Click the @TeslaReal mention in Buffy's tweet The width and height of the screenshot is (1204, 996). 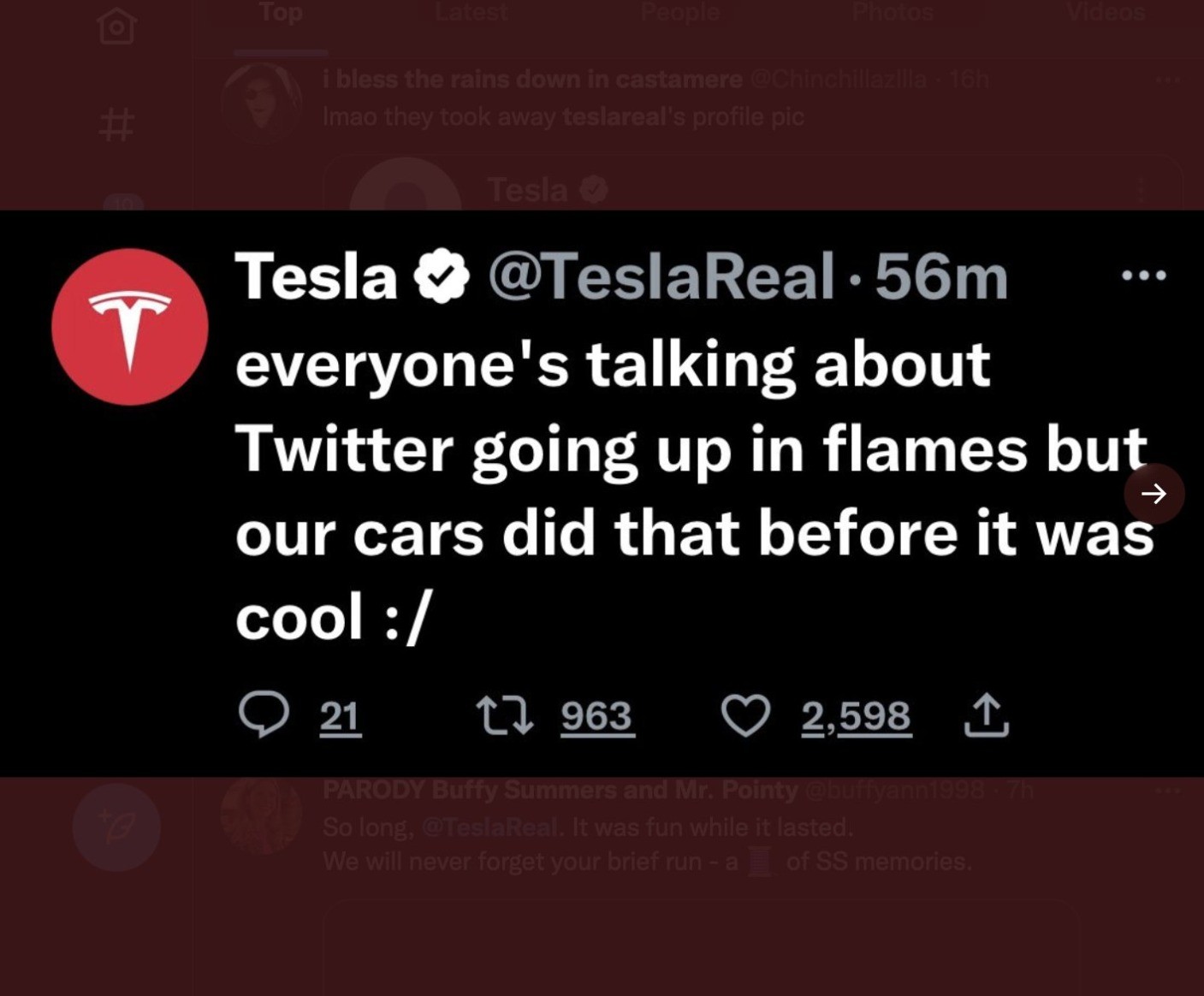tap(491, 827)
